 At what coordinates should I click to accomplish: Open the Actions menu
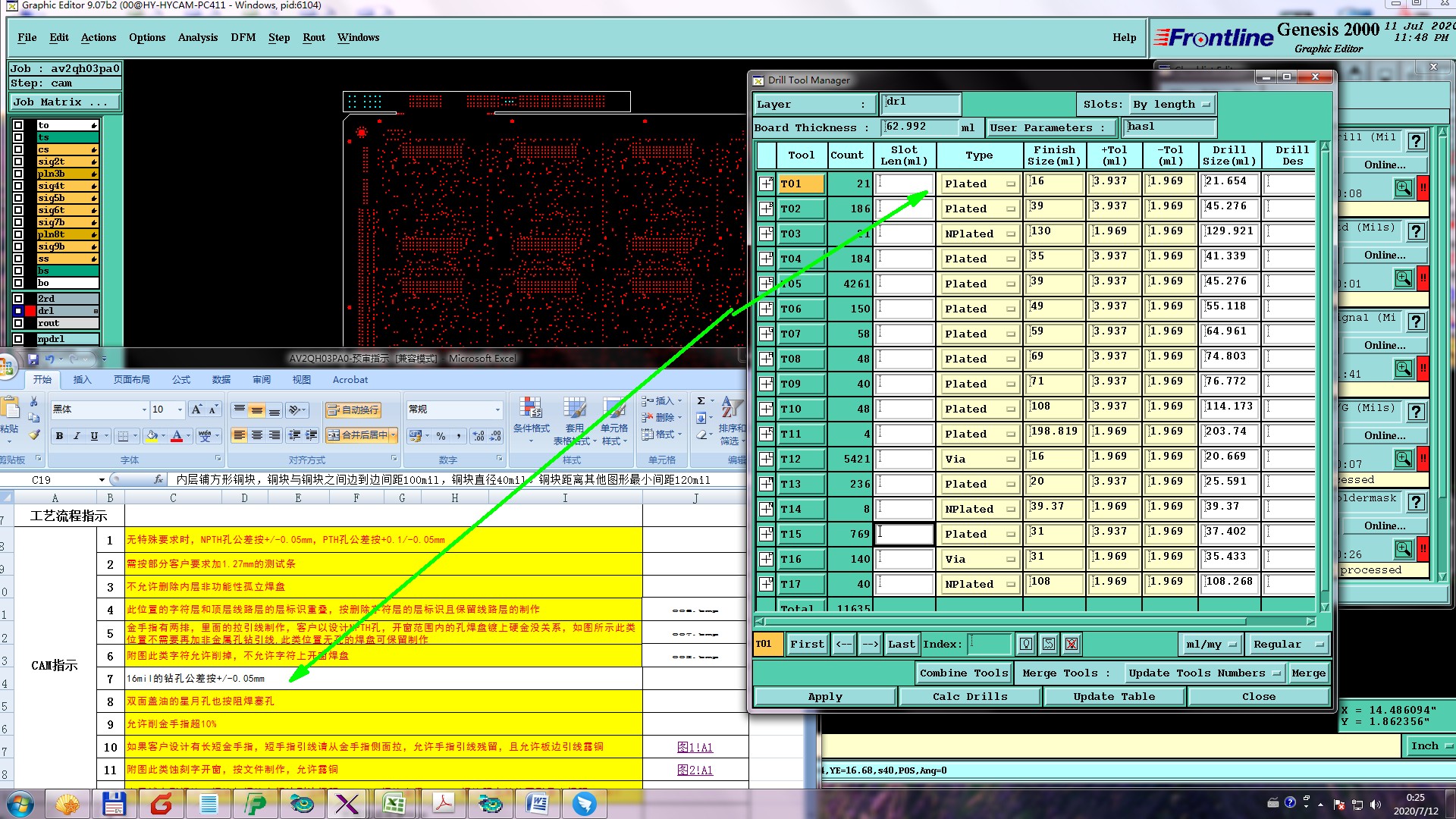[99, 37]
